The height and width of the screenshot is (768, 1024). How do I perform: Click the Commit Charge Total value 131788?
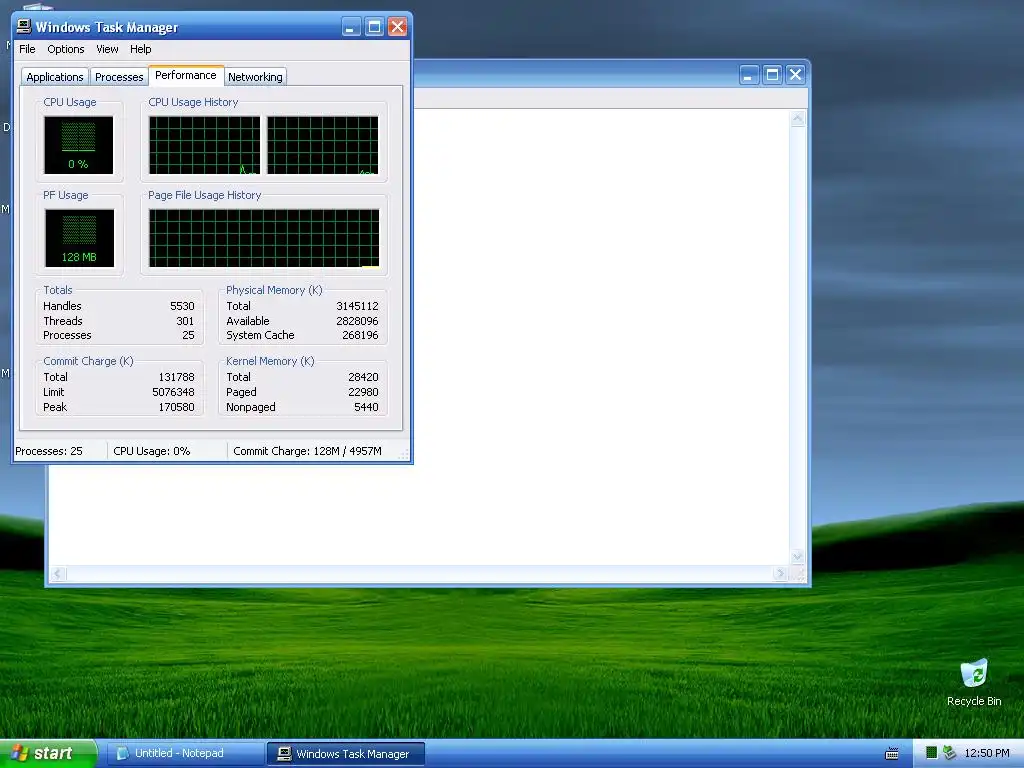coord(176,377)
